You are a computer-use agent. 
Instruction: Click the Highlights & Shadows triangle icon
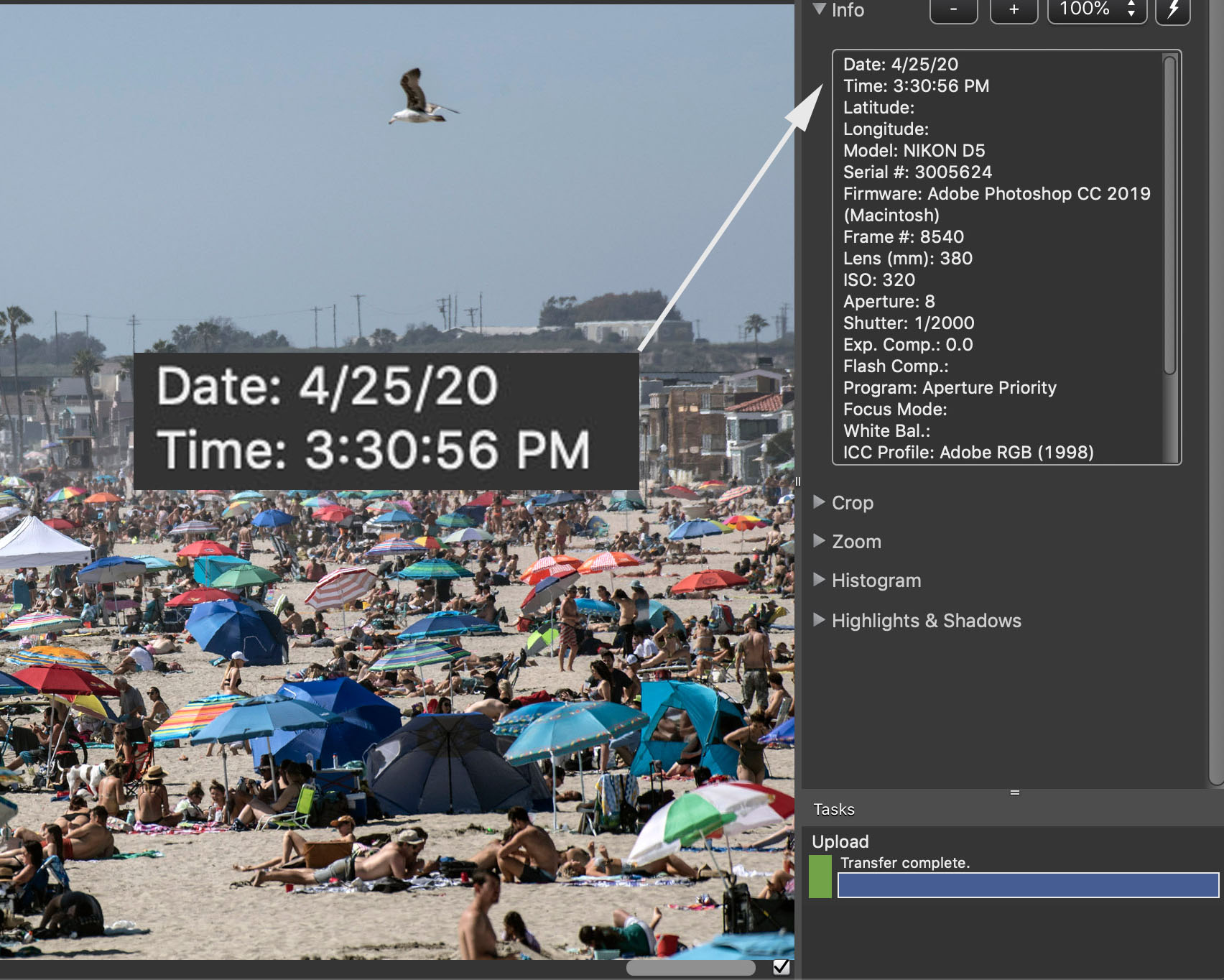point(820,621)
